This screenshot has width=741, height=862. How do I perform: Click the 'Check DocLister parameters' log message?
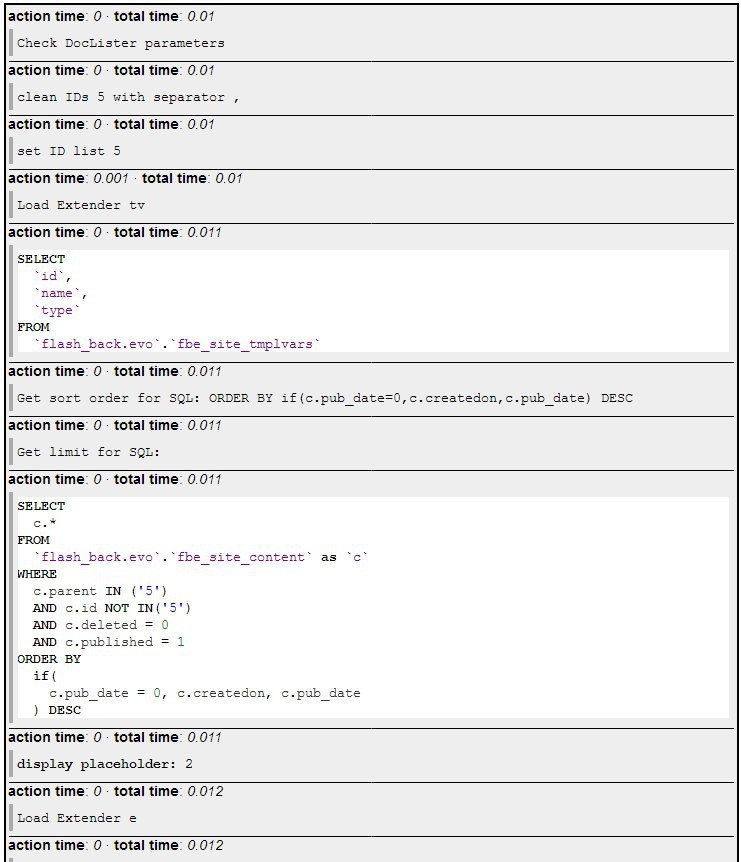point(121,43)
